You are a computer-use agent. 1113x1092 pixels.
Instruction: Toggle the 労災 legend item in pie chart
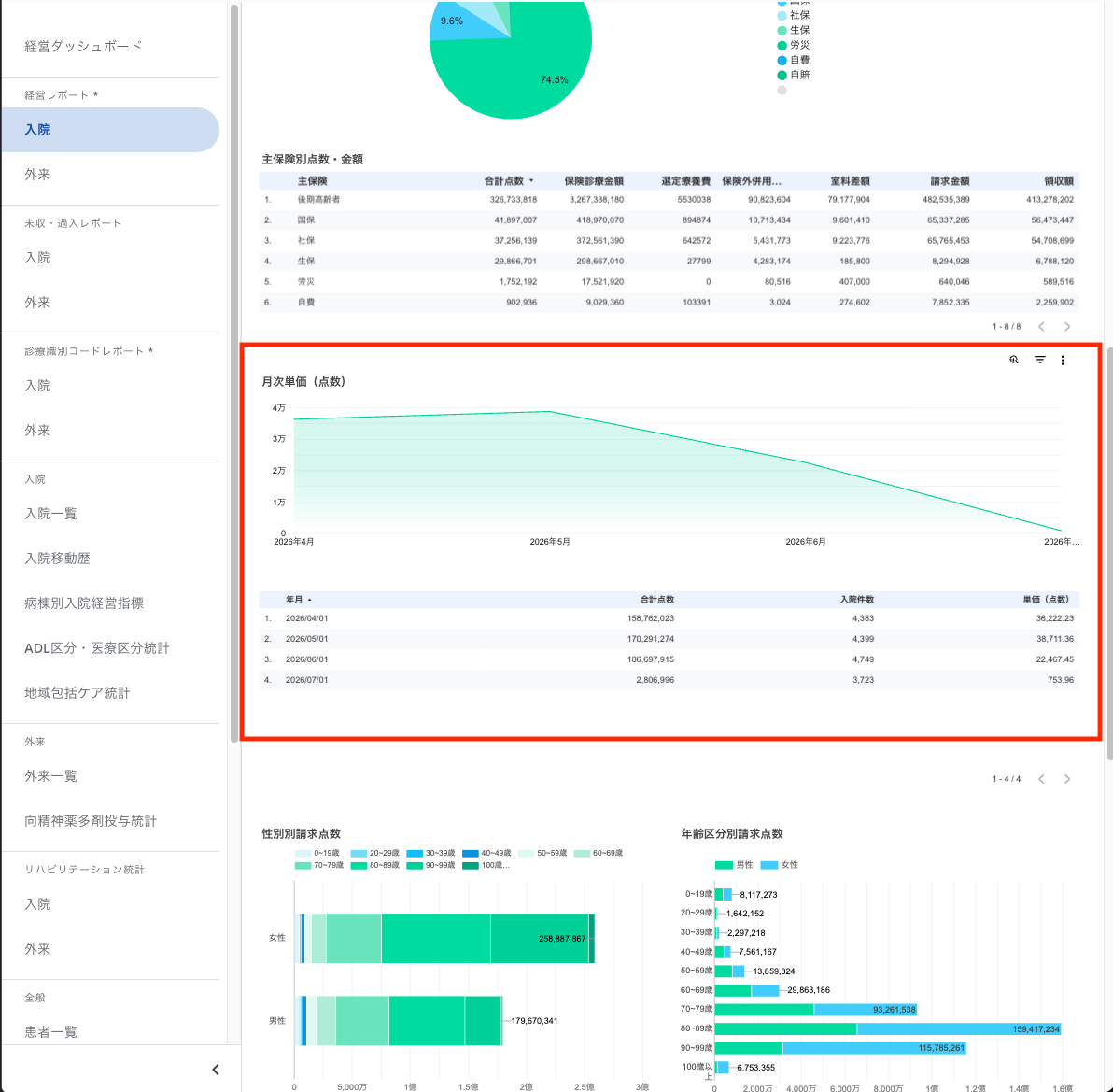point(794,45)
